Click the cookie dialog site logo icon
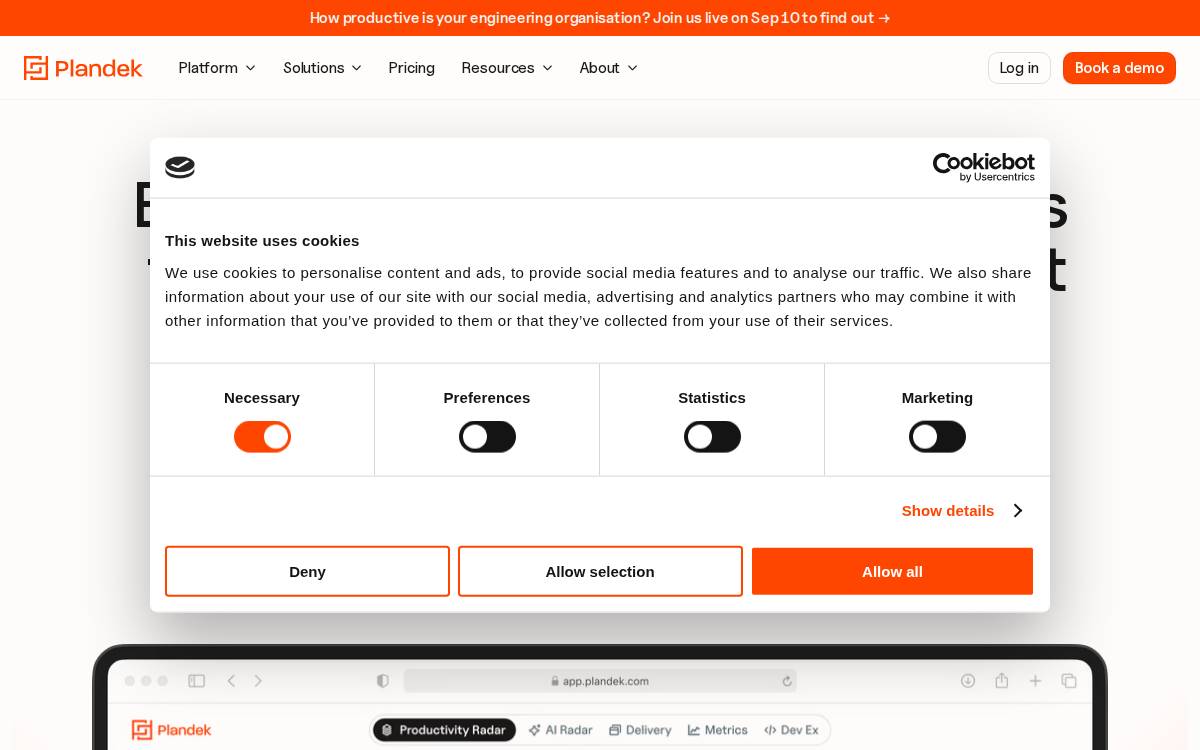The image size is (1200, 750). coord(180,168)
